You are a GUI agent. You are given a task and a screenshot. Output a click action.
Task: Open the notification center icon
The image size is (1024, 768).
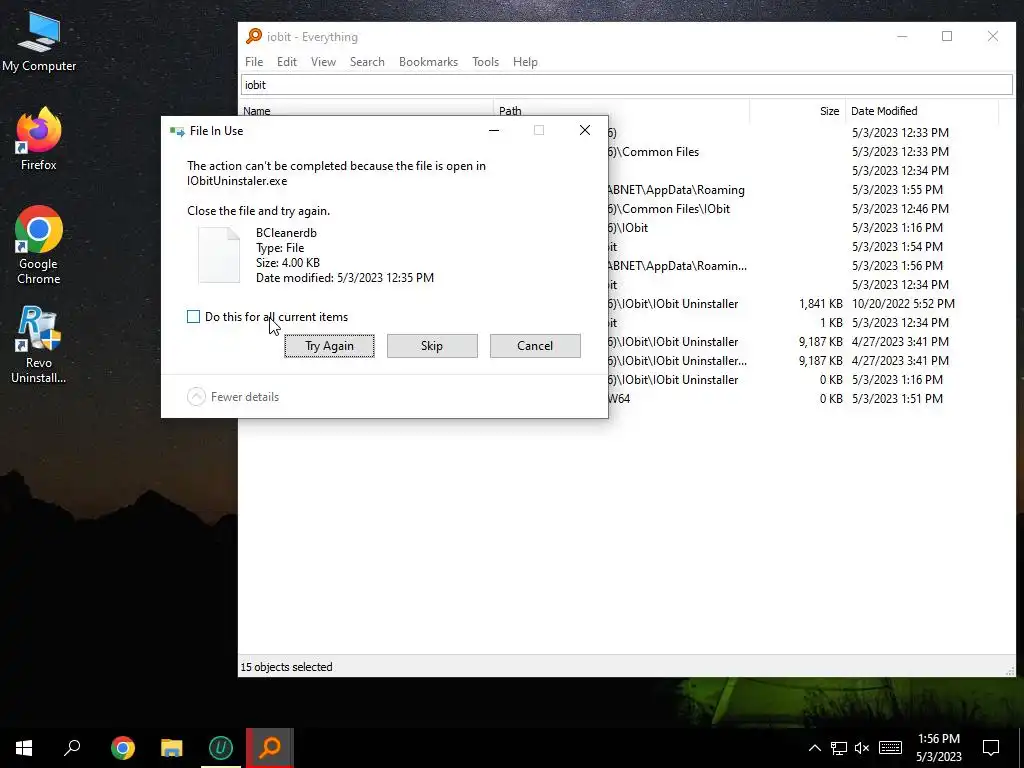pos(991,748)
